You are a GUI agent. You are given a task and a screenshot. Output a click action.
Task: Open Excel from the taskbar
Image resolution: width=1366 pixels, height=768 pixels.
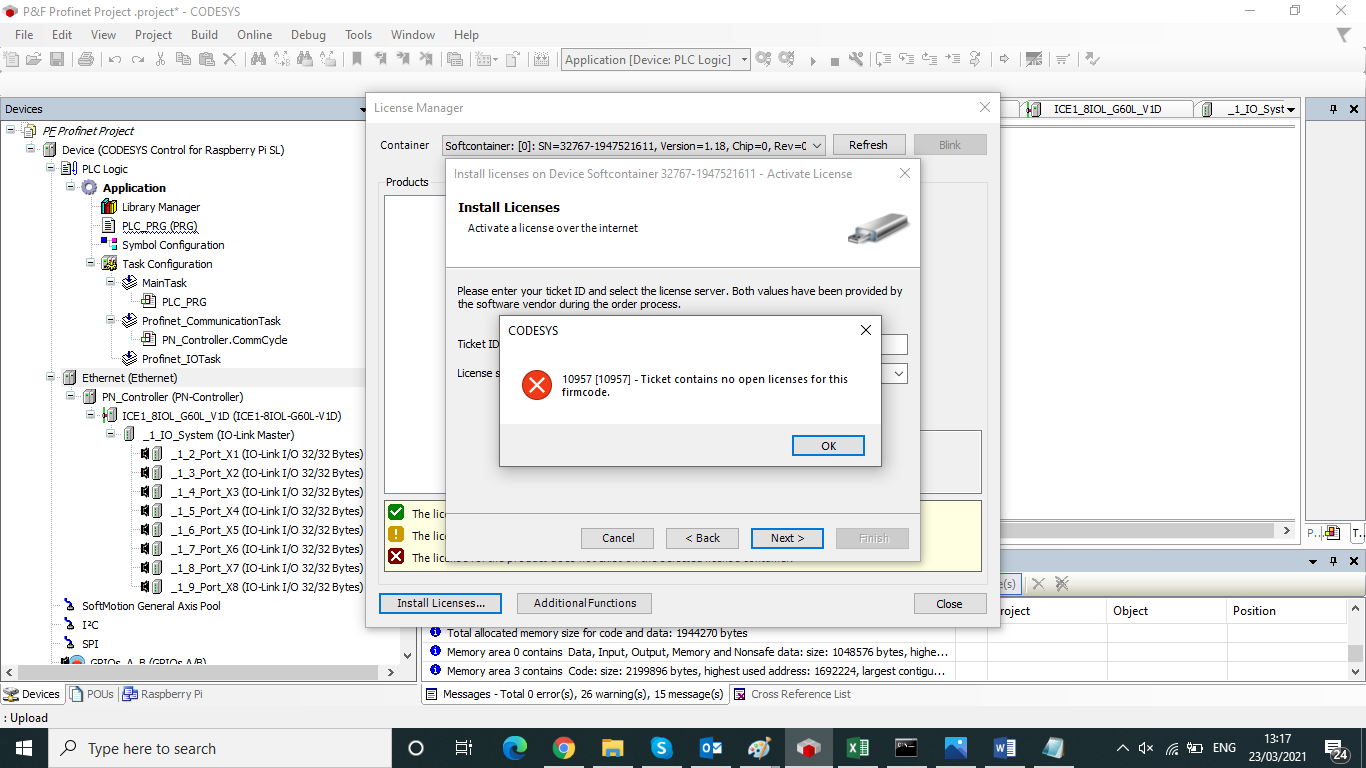tap(857, 747)
